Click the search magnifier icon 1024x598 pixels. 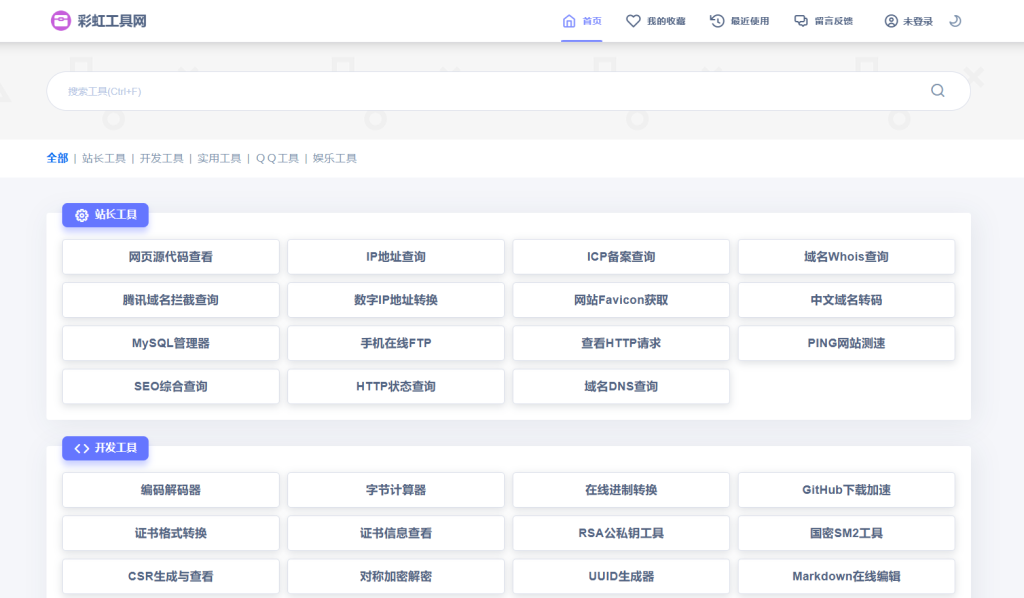tap(938, 91)
